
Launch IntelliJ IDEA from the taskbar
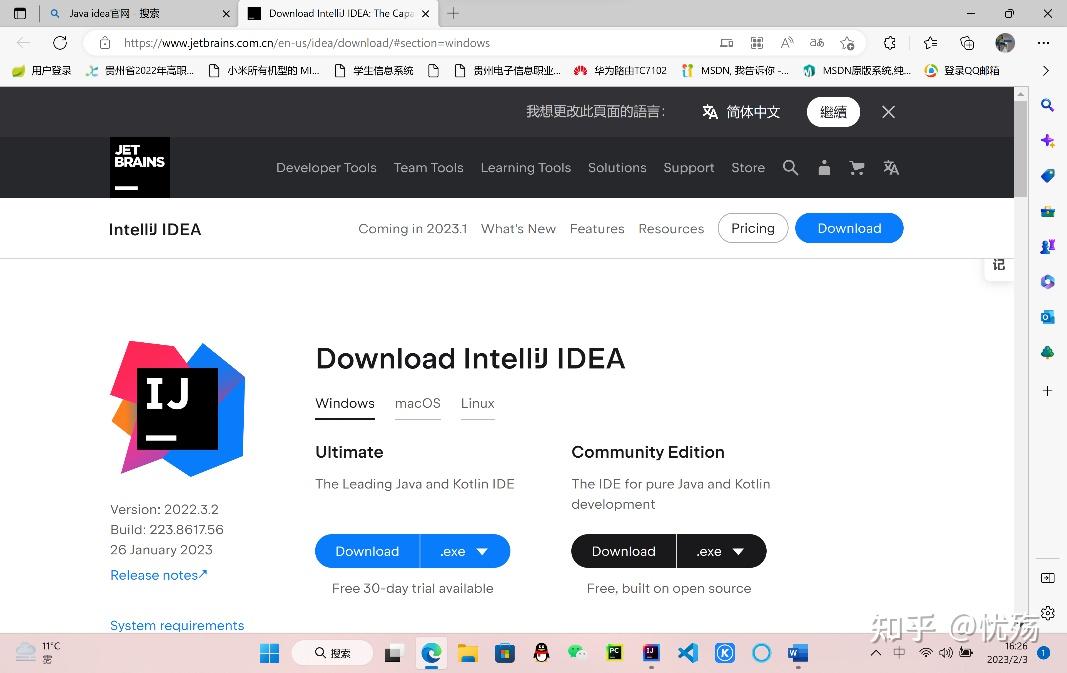651,652
